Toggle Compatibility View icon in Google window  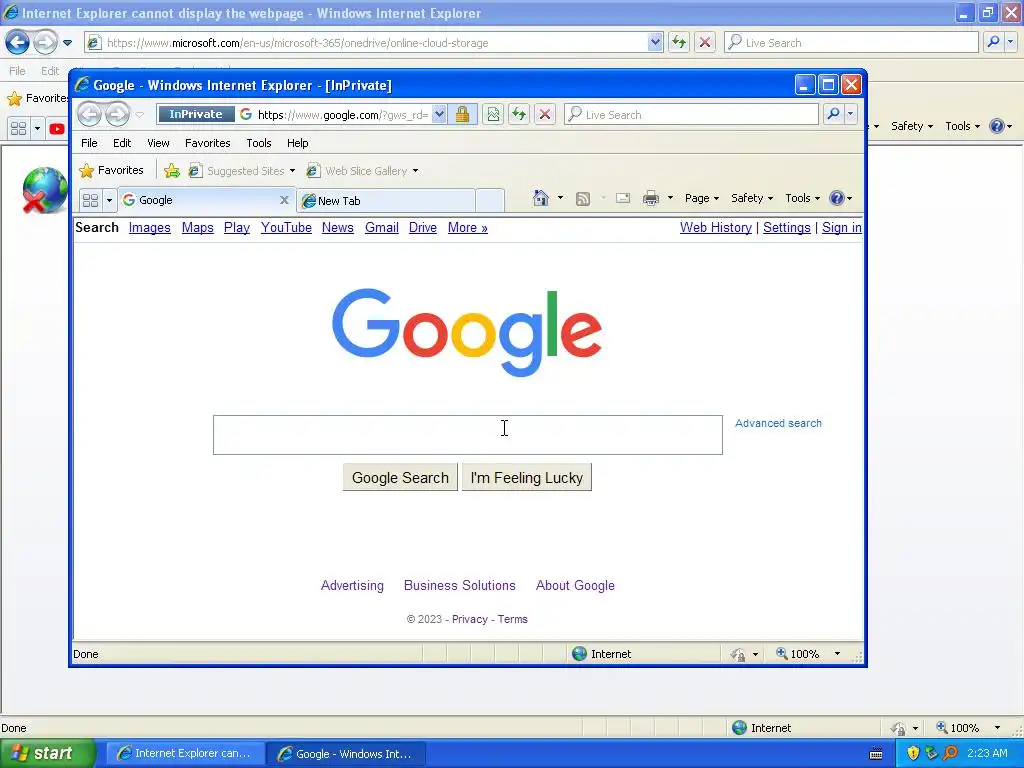(493, 114)
